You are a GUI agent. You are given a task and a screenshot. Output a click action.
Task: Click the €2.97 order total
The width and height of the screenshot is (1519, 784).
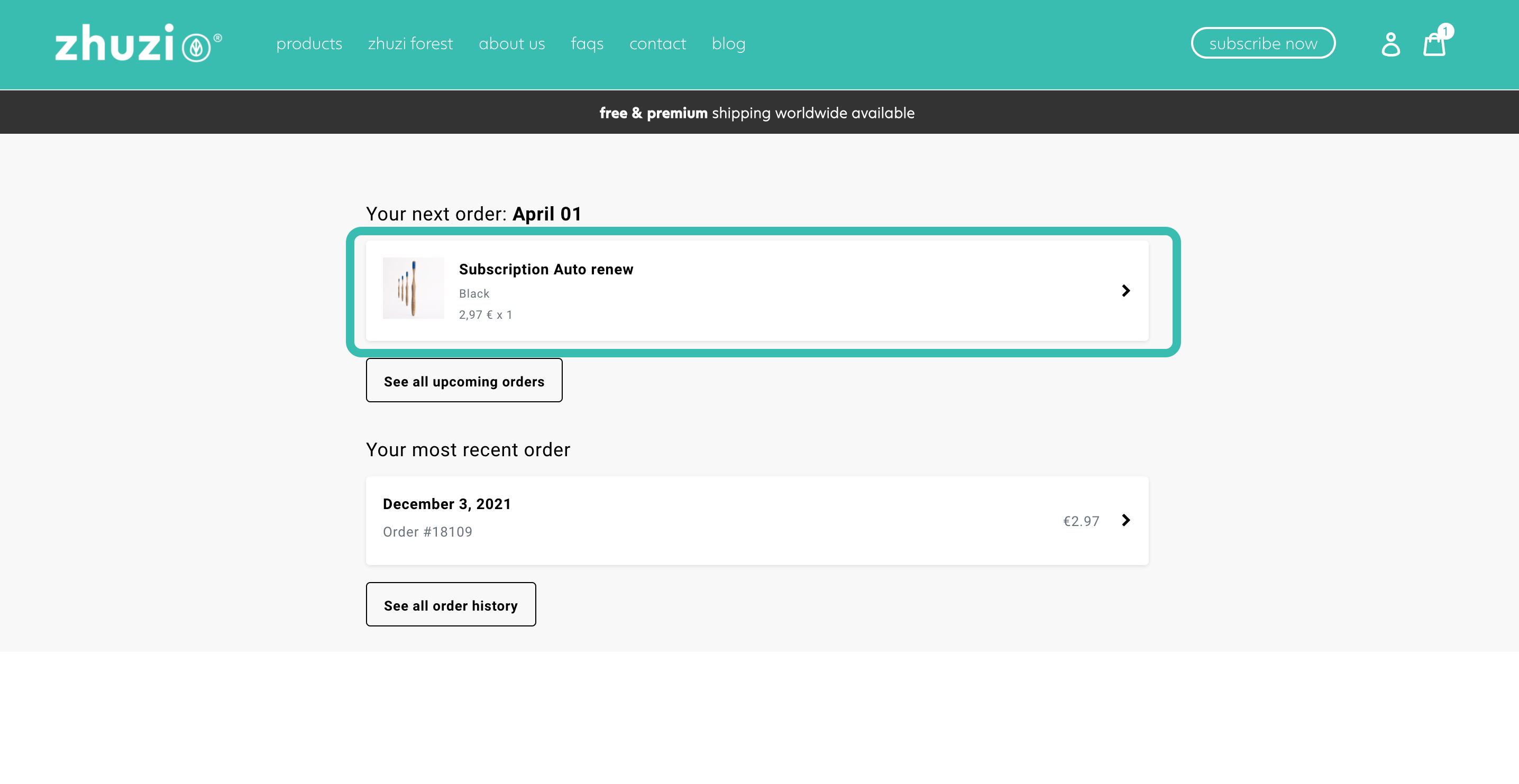tap(1081, 521)
